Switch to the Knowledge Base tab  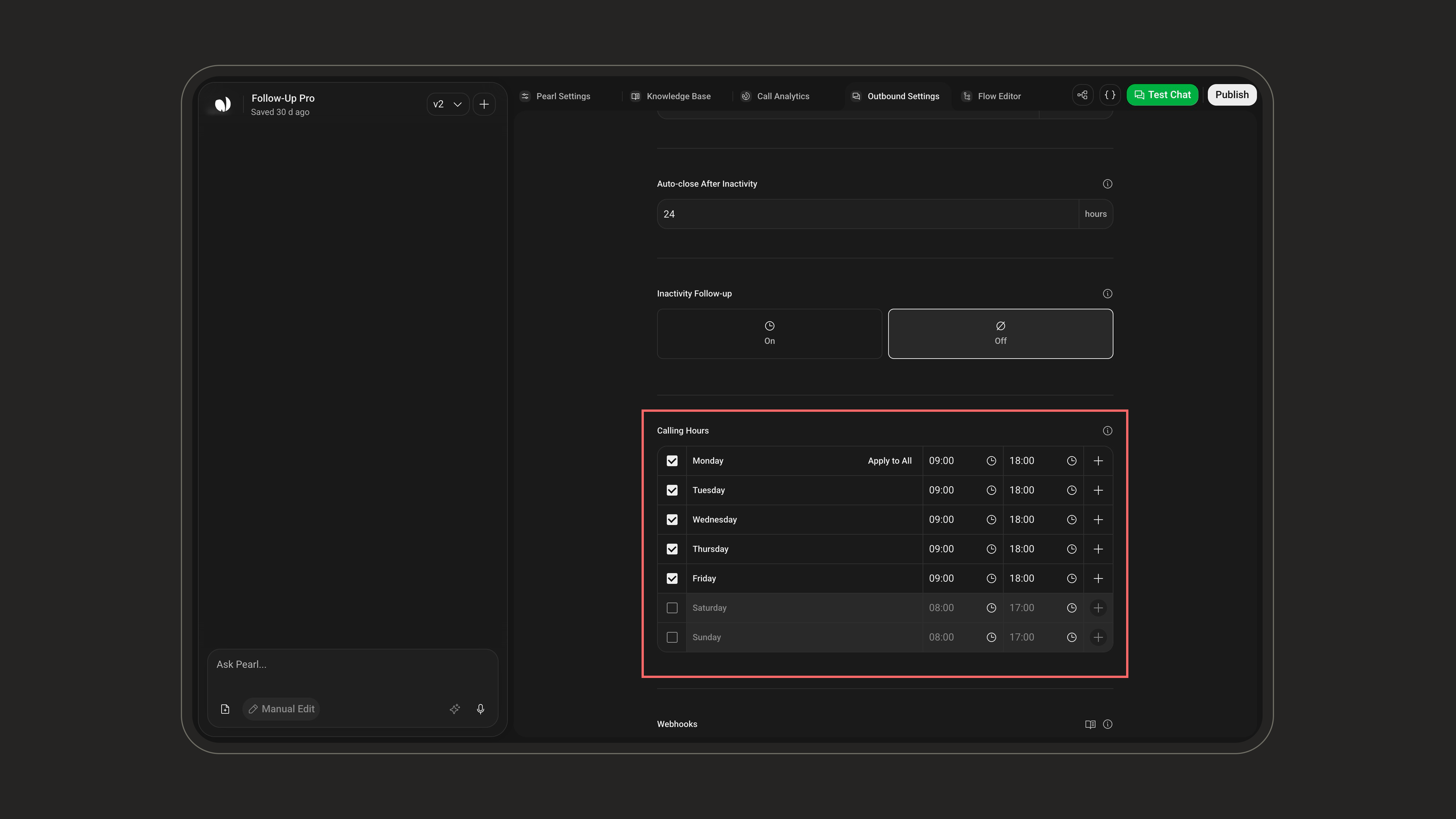671,96
